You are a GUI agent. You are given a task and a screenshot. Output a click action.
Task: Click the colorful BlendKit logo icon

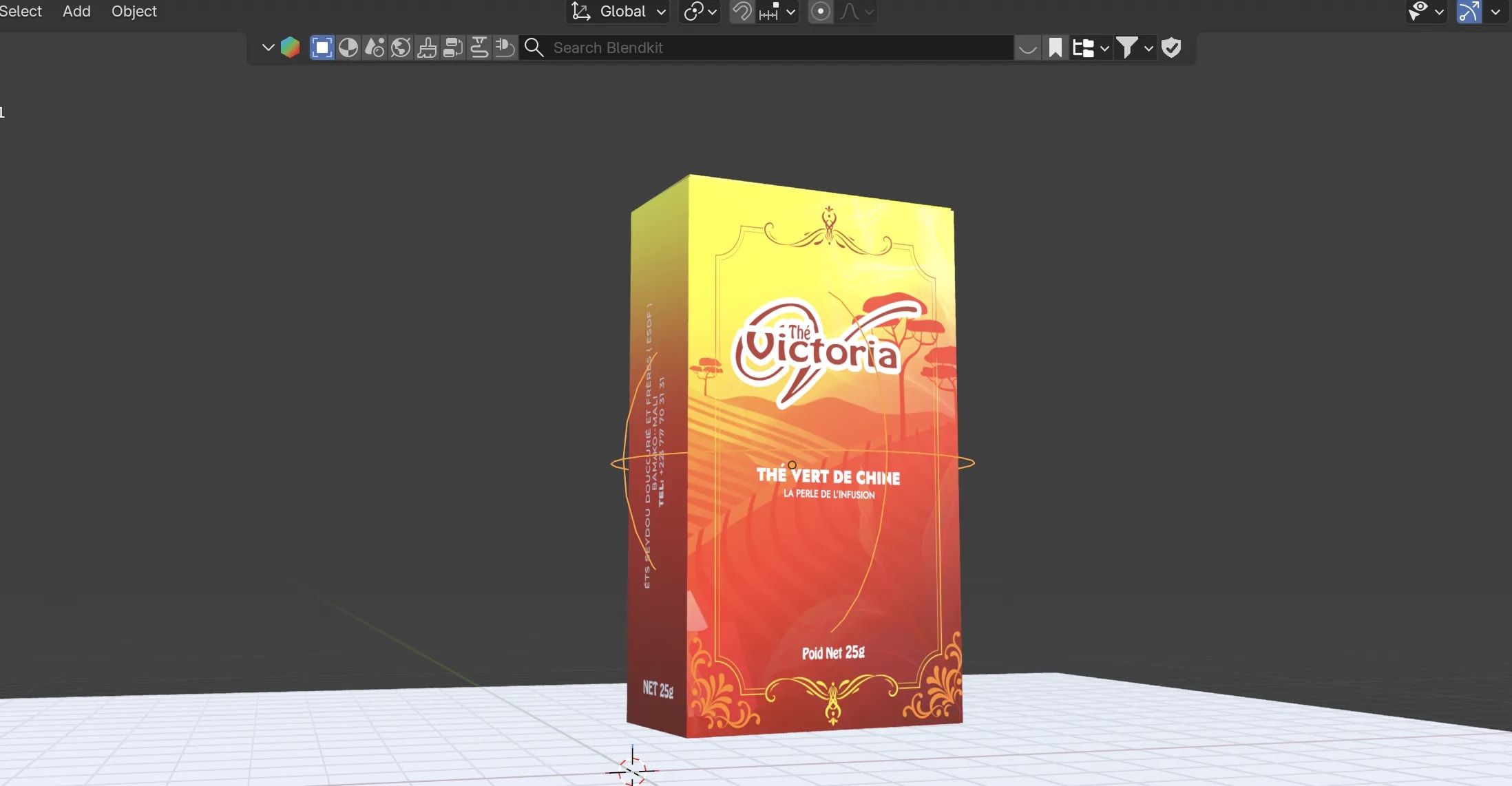click(291, 47)
